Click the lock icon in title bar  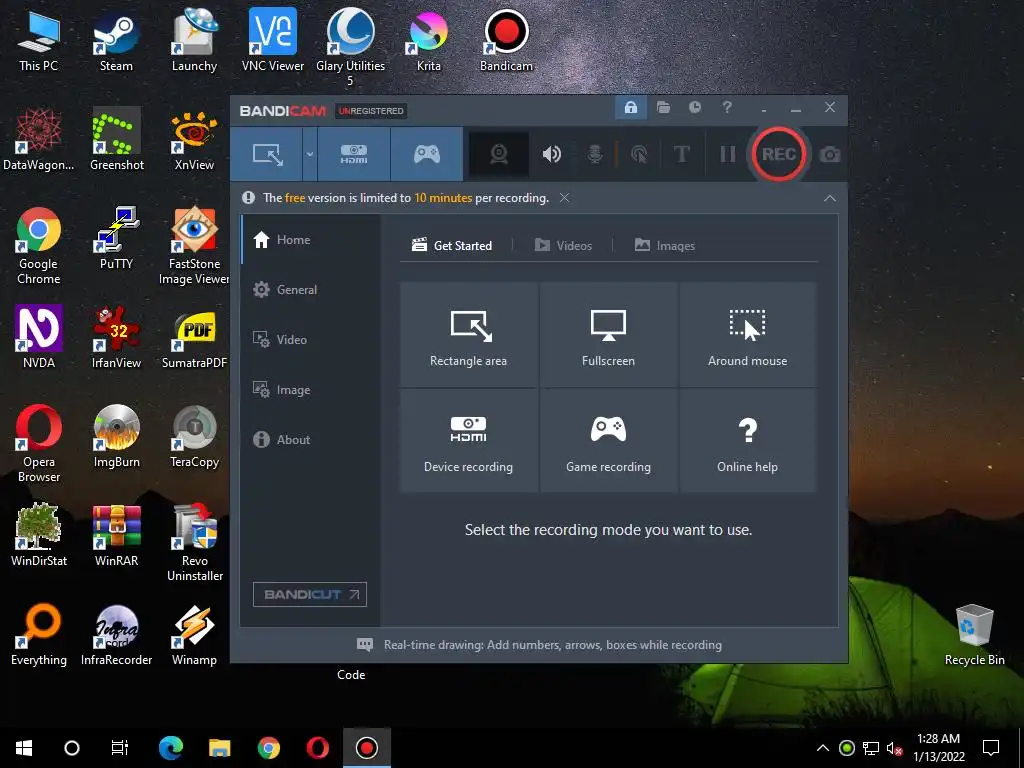click(631, 108)
